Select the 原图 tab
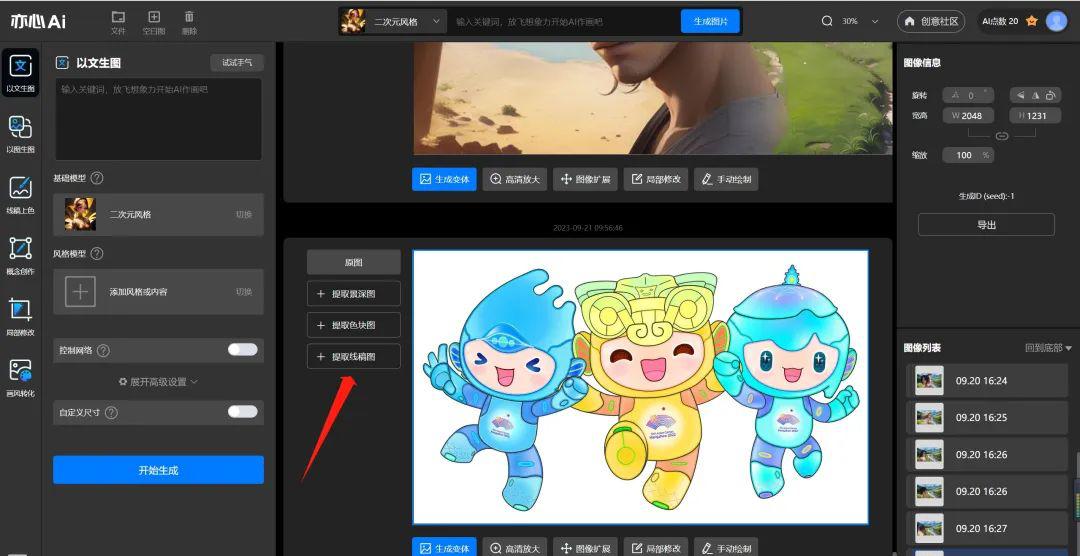Viewport: 1080px width, 556px height. click(x=353, y=262)
